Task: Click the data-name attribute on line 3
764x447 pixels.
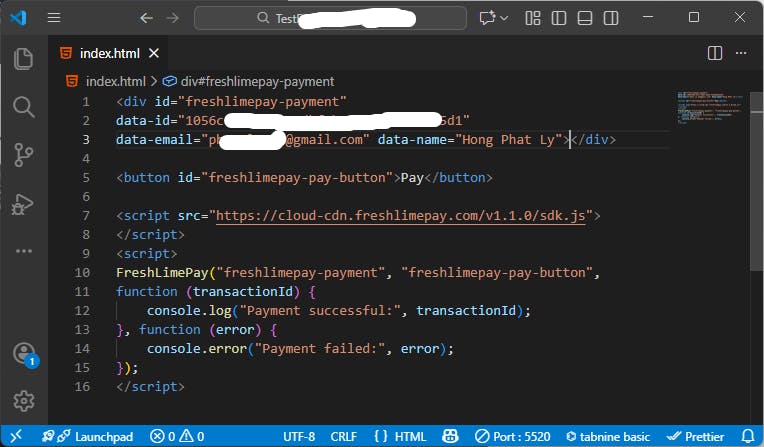Action: pyautogui.click(x=412, y=139)
